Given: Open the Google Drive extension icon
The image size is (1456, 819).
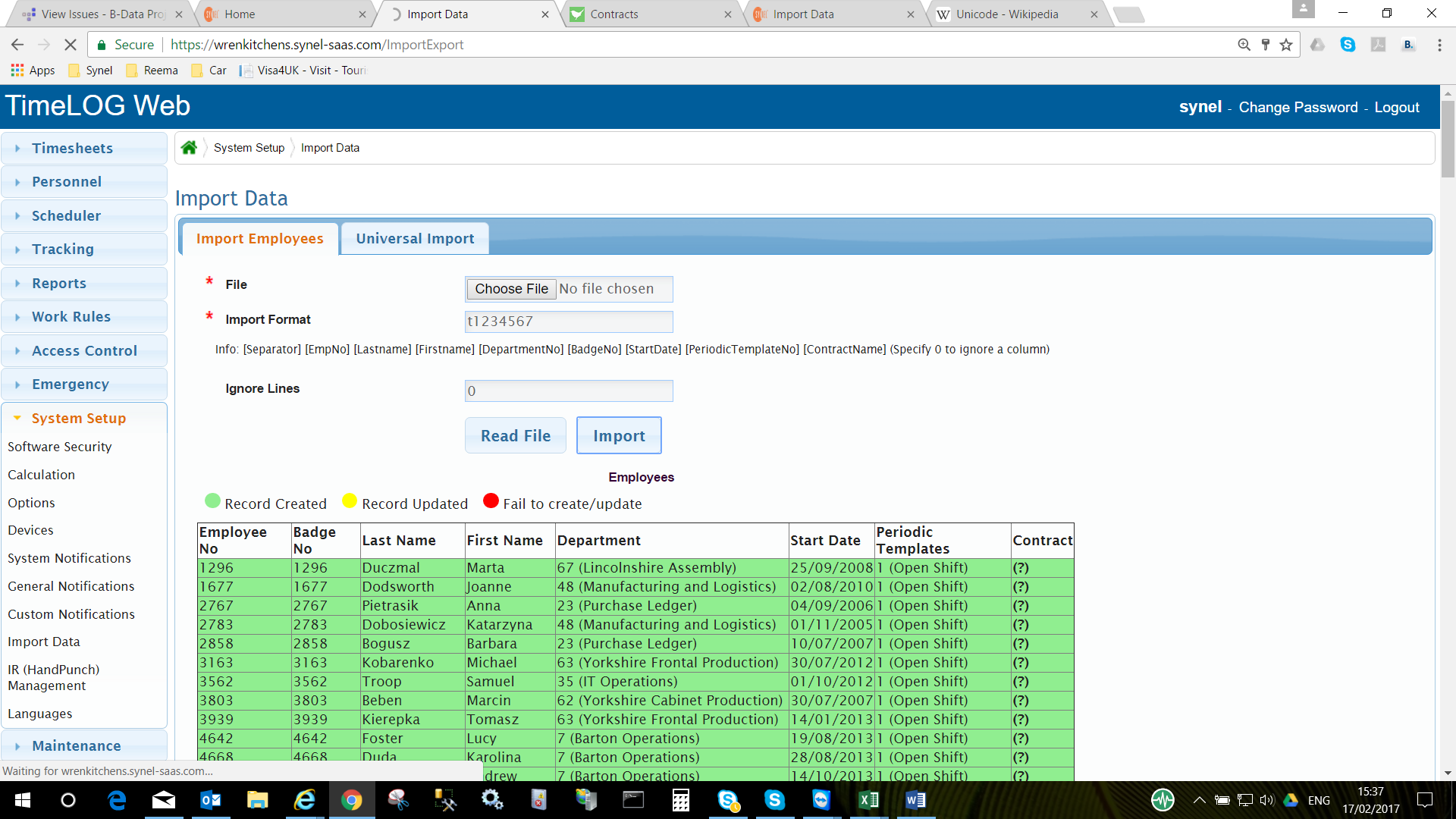Looking at the screenshot, I should (x=1318, y=45).
